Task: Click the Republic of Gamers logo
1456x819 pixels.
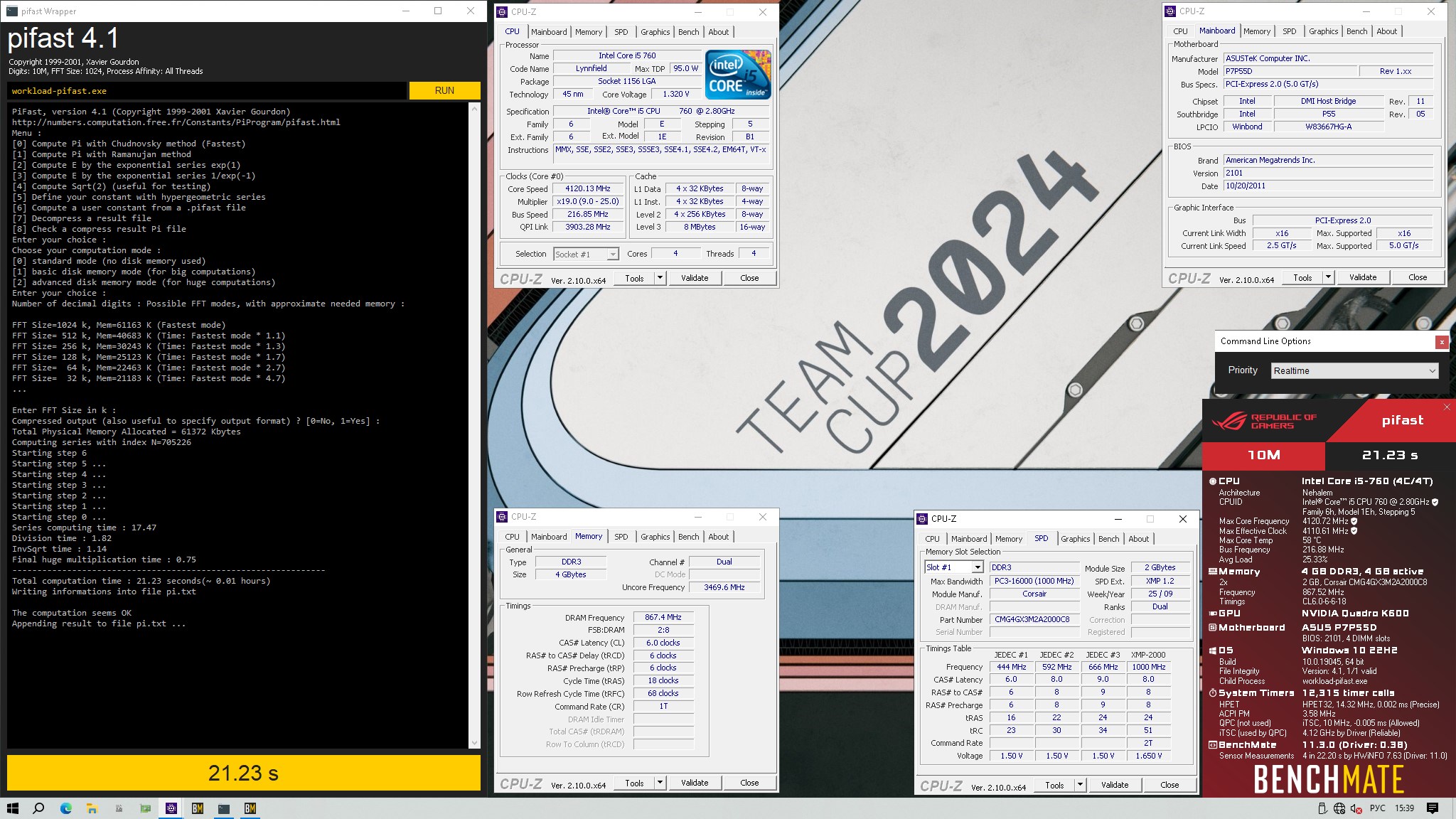Action: [x=1264, y=421]
